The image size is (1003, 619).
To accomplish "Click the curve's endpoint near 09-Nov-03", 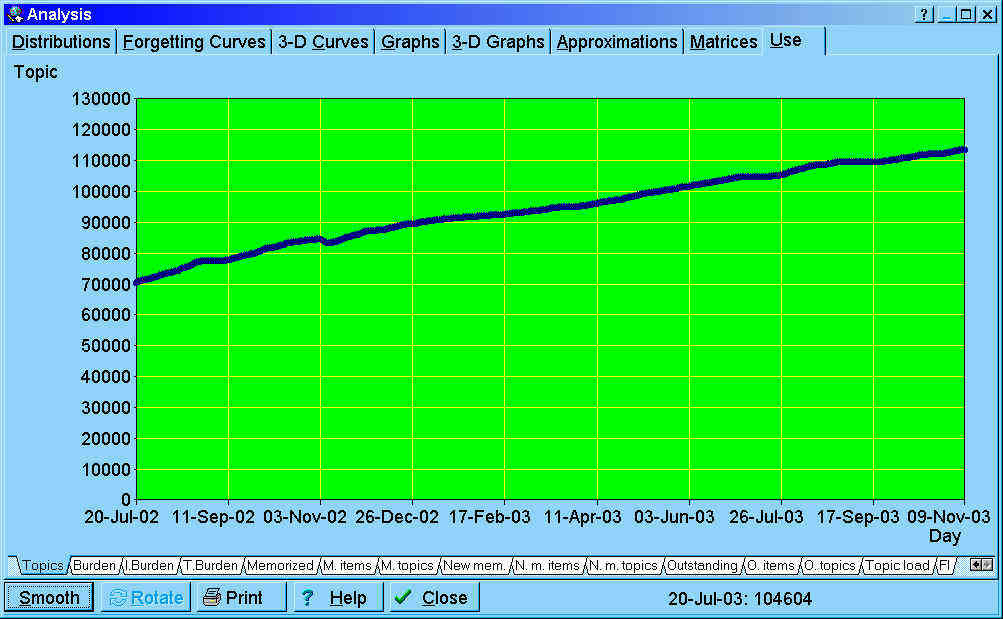I will 962,150.
